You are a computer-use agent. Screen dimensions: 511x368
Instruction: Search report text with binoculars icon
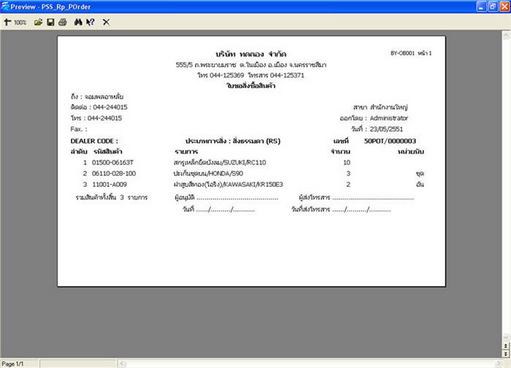click(78, 22)
